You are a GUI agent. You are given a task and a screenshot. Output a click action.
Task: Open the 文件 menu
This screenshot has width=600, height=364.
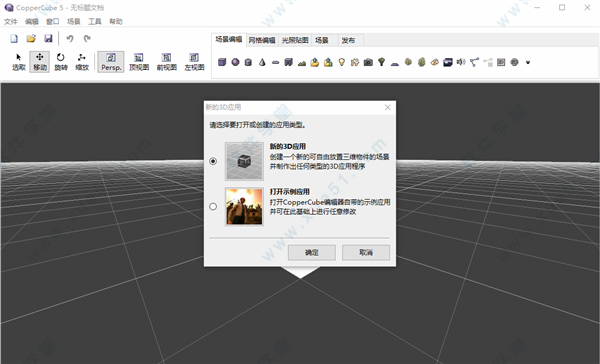[x=11, y=21]
